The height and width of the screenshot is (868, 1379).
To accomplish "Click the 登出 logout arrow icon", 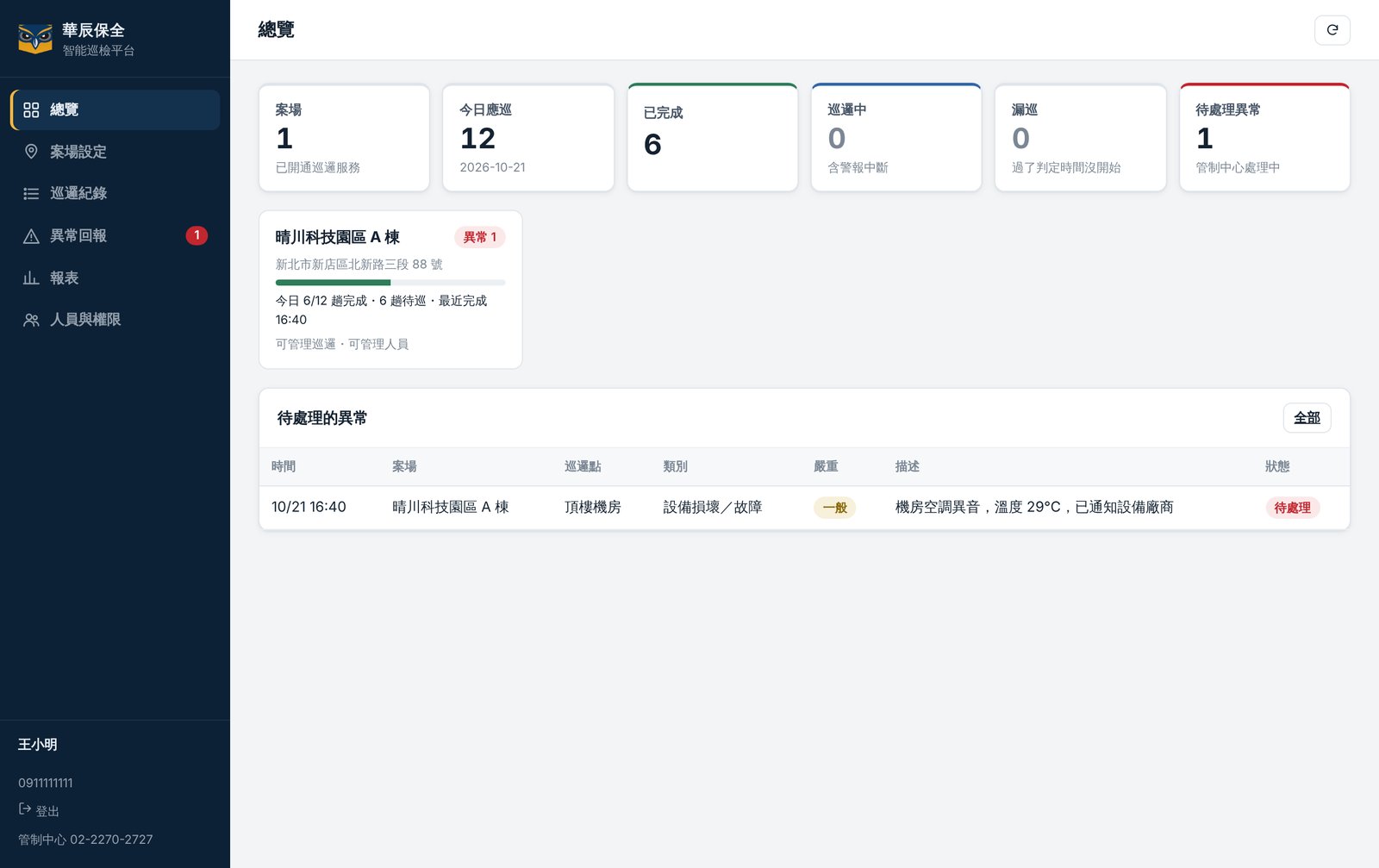I will (25, 809).
